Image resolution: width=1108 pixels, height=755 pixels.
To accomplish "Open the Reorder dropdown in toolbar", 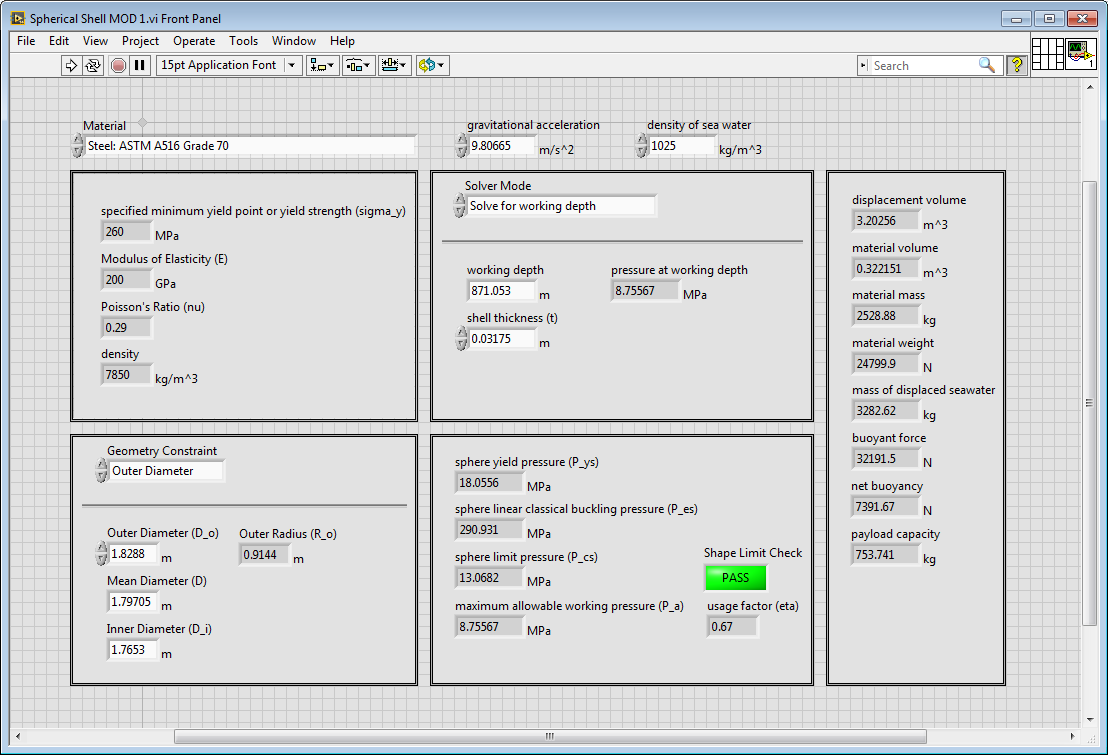I will pos(432,65).
